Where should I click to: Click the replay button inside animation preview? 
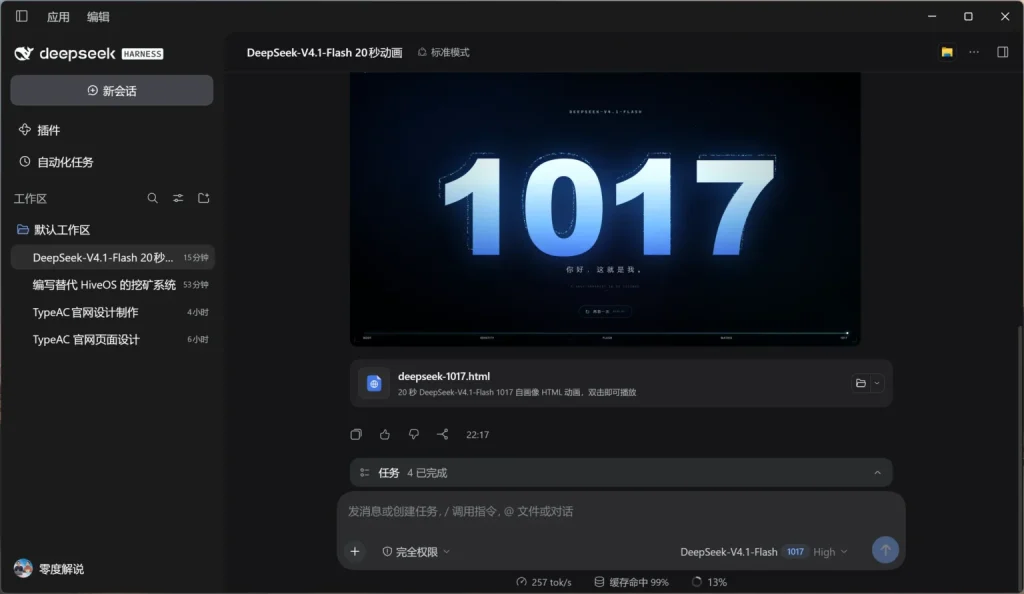pos(605,311)
